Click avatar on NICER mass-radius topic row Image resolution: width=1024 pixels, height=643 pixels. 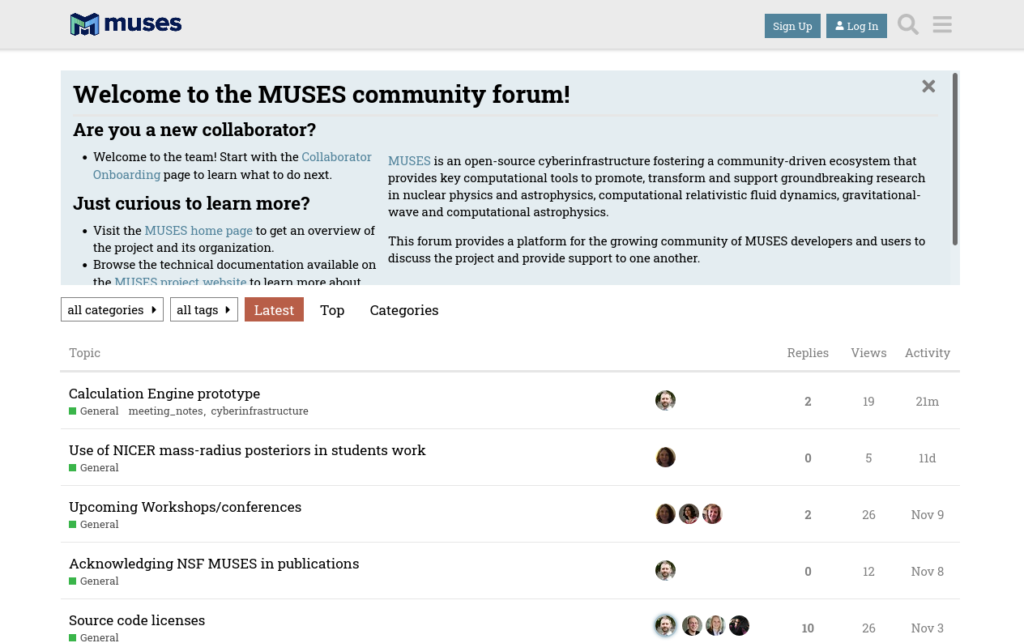pyautogui.click(x=665, y=457)
